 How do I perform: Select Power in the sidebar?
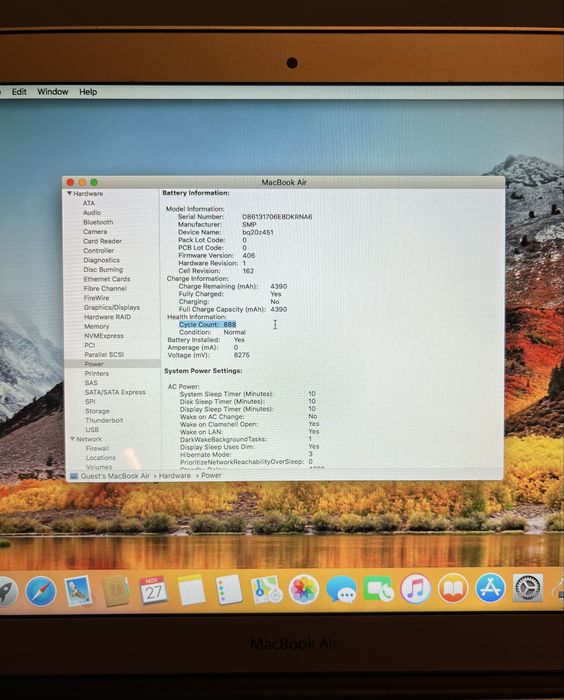coord(113,364)
